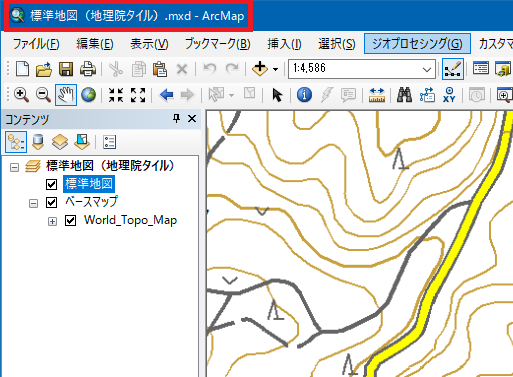Toggle the ベースマップ layer checkbox

tap(51, 202)
